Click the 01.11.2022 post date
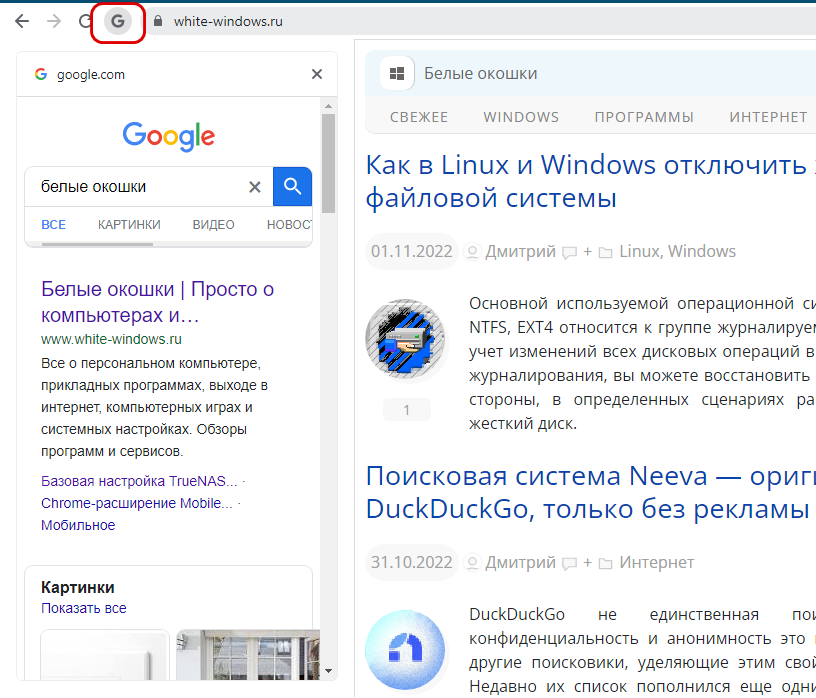Screen dimensions: 816x698 point(412,251)
